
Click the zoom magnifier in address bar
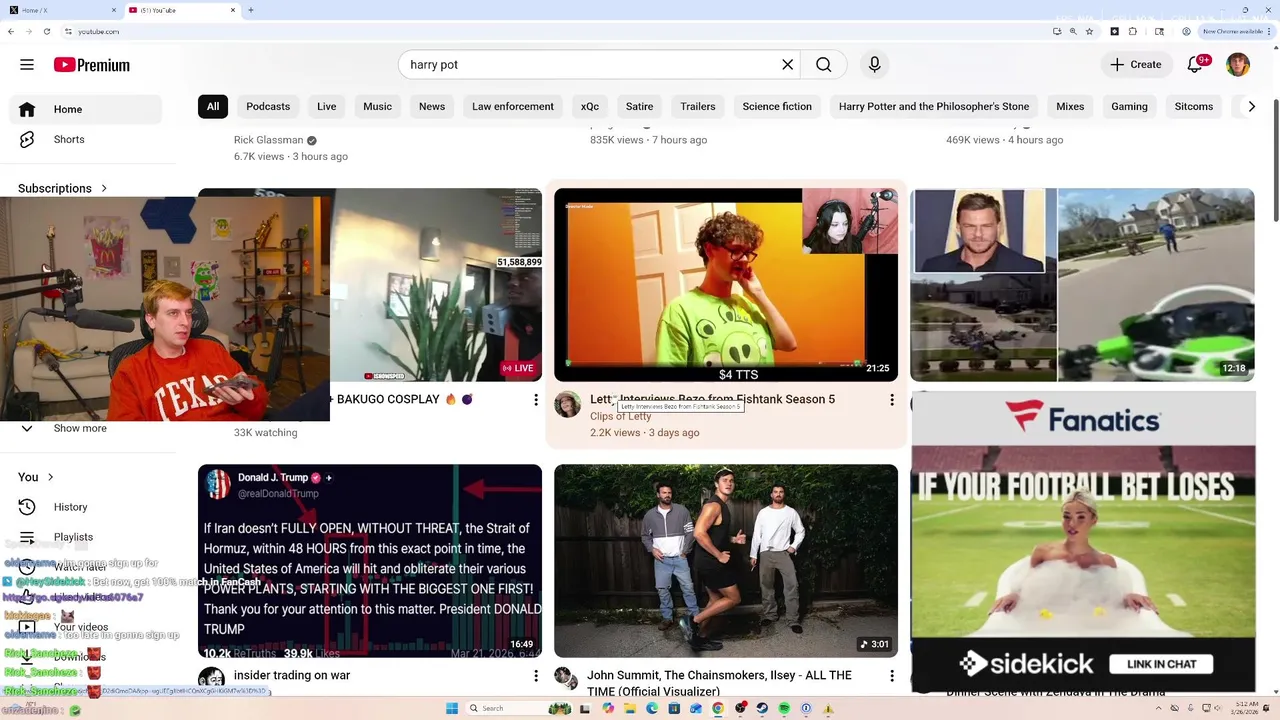click(1073, 31)
